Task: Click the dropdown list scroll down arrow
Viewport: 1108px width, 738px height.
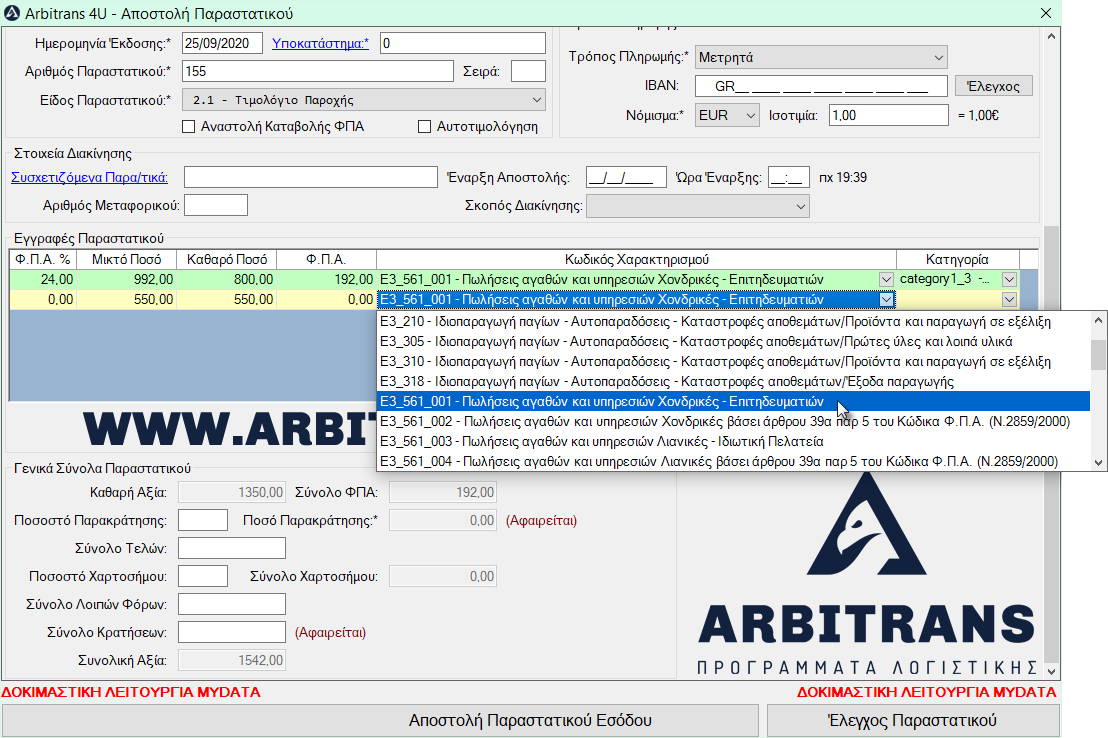Action: (x=1098, y=463)
